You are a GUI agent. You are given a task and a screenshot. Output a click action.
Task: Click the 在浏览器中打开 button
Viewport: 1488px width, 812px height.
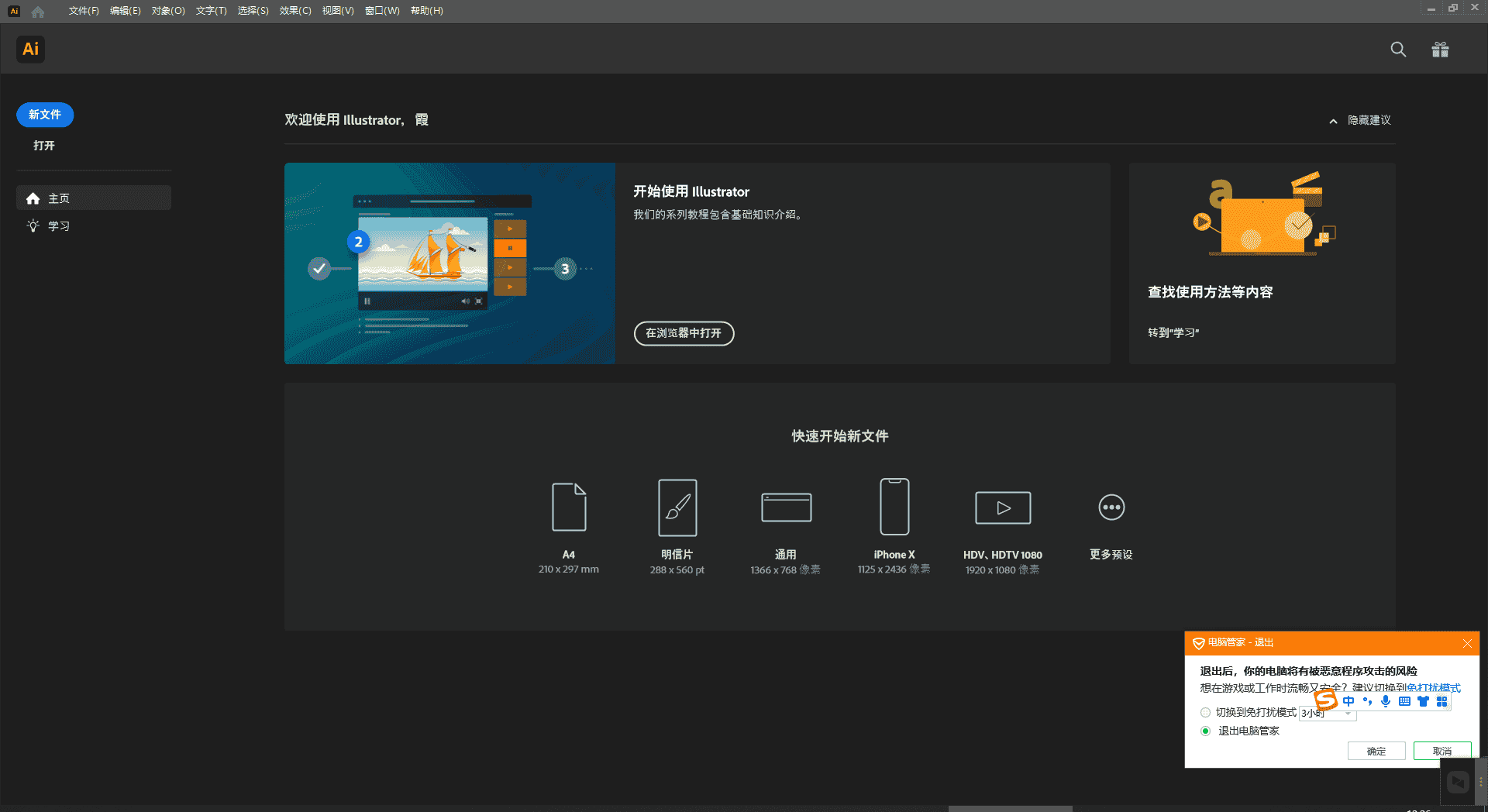coord(684,333)
